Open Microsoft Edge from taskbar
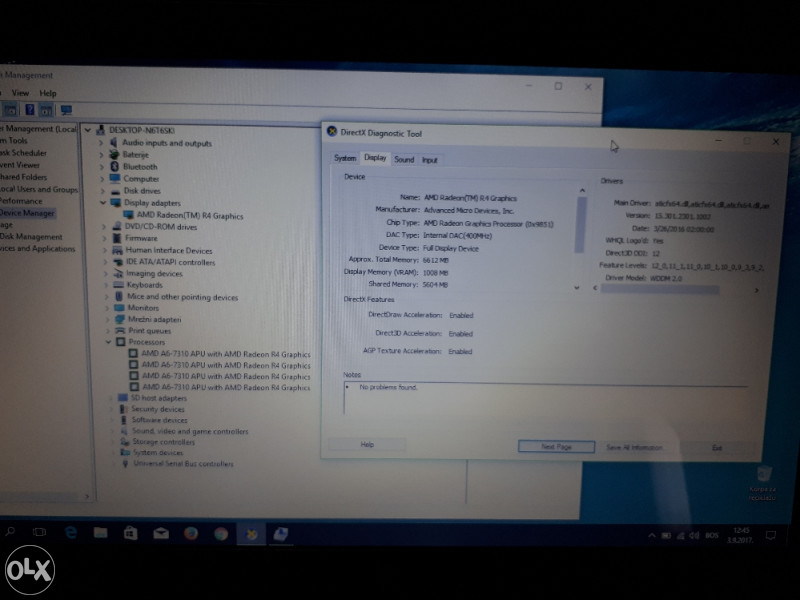This screenshot has height=600, width=800. click(71, 533)
